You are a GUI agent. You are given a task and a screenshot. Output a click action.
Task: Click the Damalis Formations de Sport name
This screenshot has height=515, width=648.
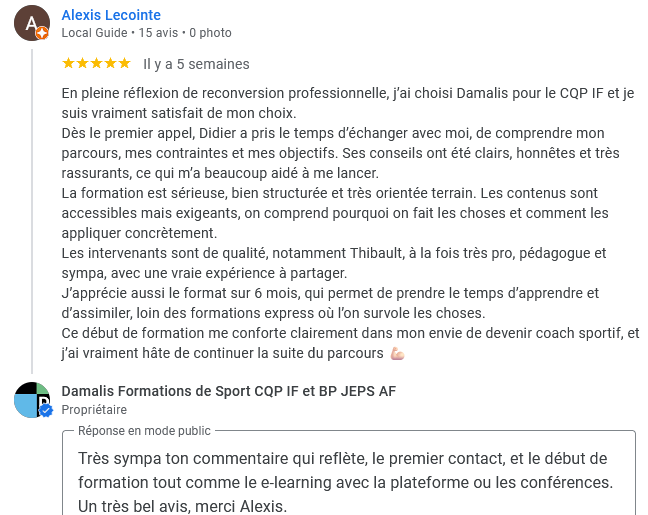(x=229, y=391)
